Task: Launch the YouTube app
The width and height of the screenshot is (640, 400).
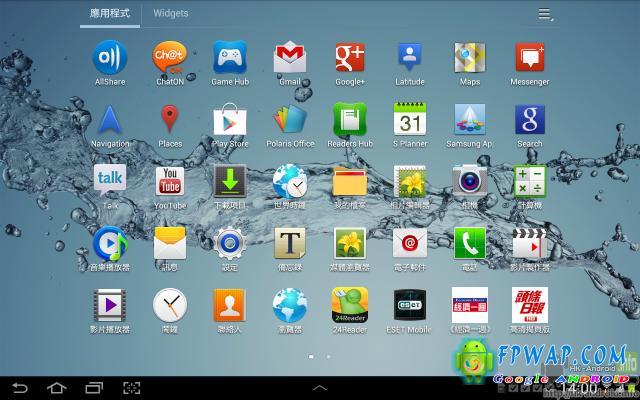Action: point(170,183)
